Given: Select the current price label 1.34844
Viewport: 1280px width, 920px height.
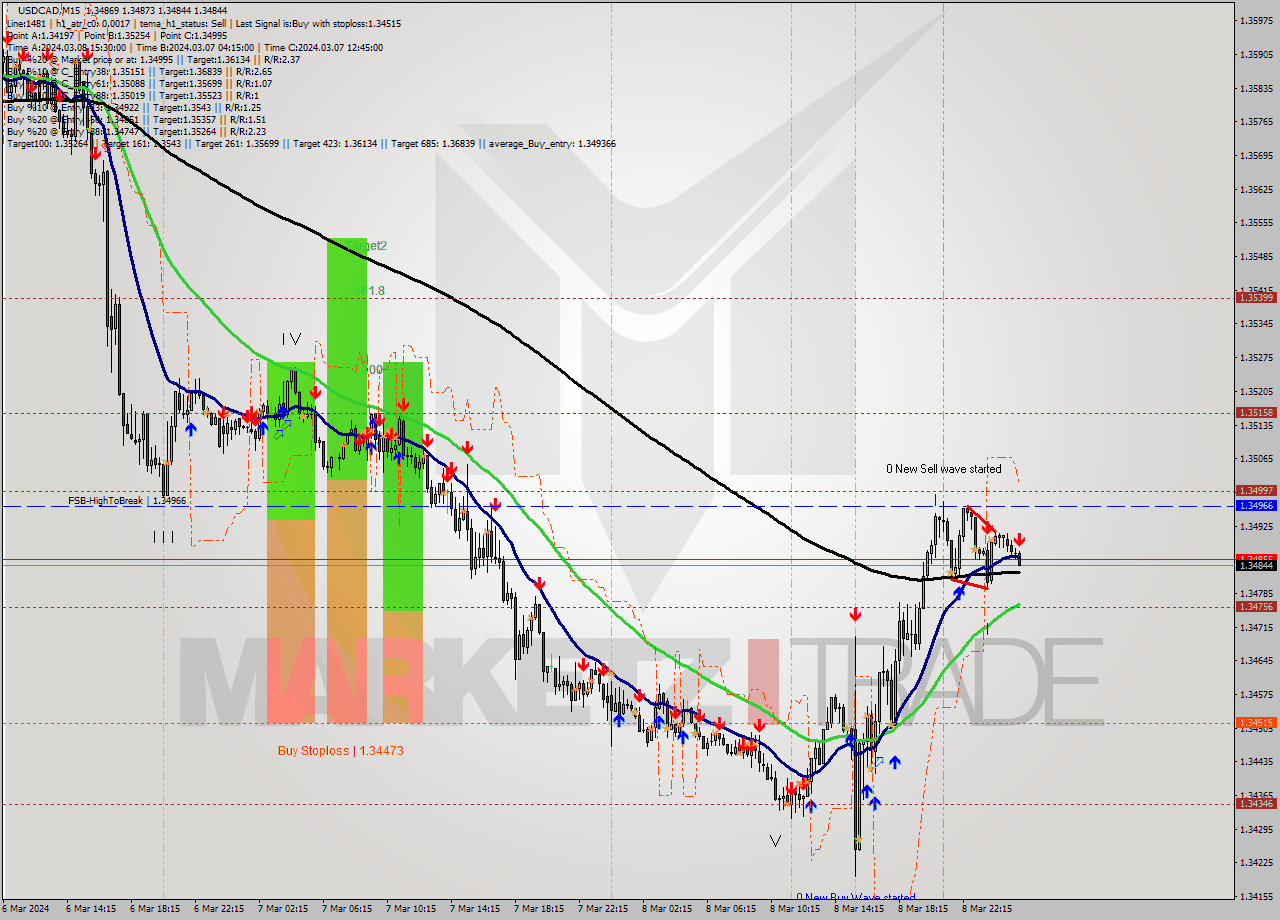Looking at the screenshot, I should pyautogui.click(x=1256, y=565).
